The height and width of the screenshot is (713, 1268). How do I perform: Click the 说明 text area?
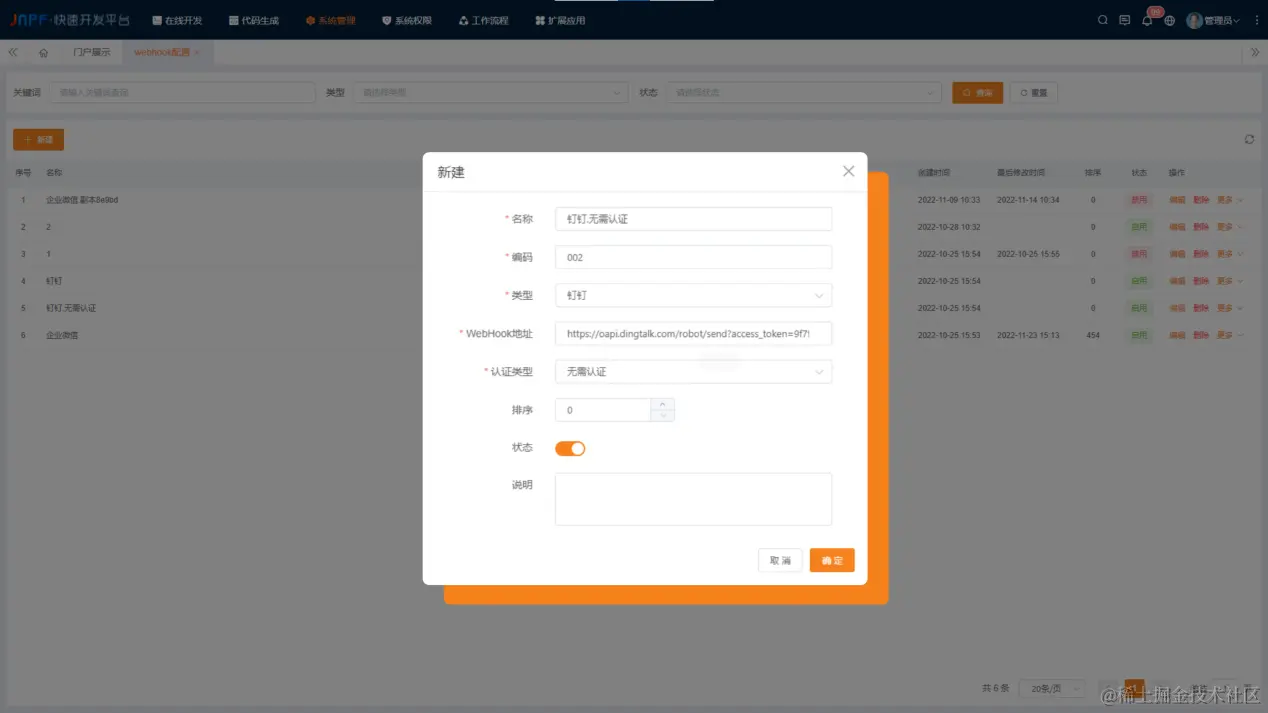[x=693, y=499]
